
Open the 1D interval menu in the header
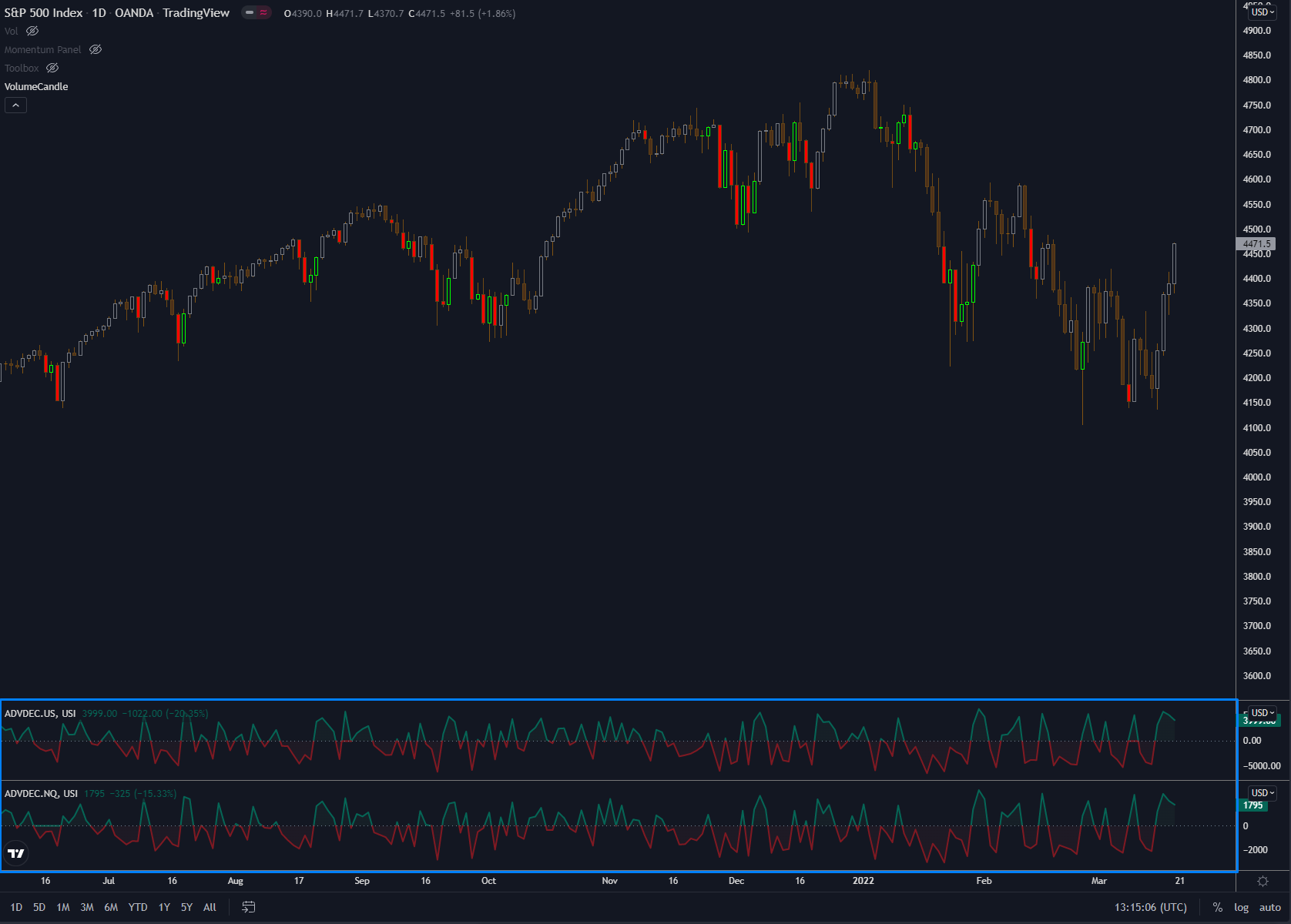(x=98, y=12)
